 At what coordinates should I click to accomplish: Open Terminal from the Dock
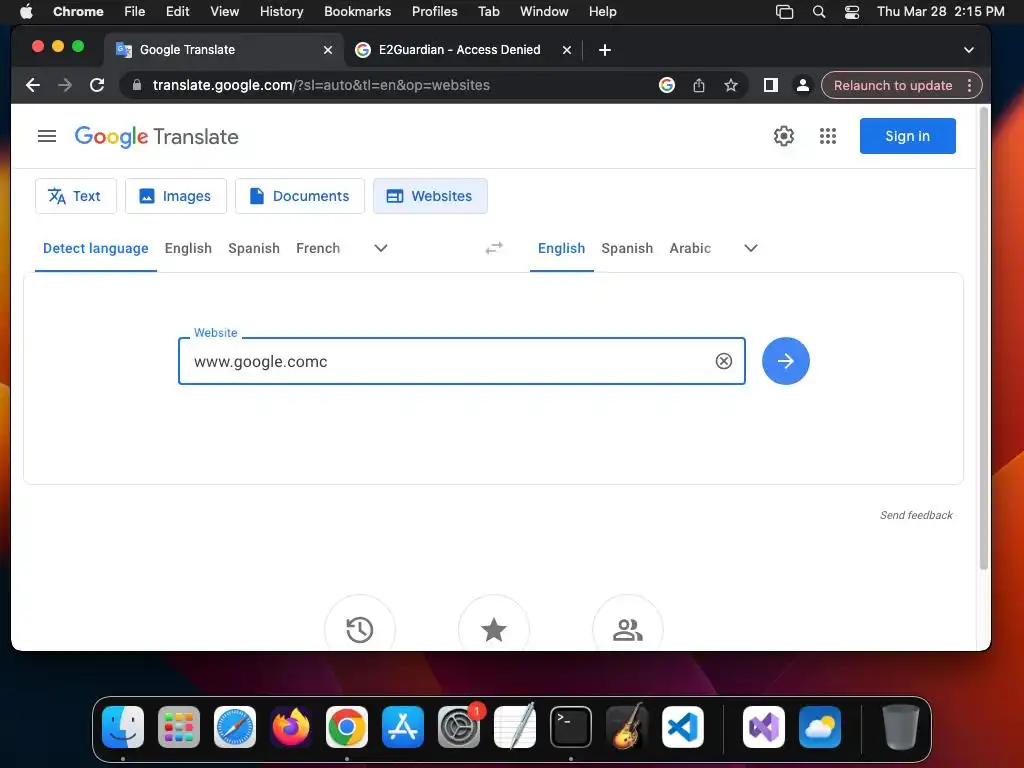click(x=571, y=726)
